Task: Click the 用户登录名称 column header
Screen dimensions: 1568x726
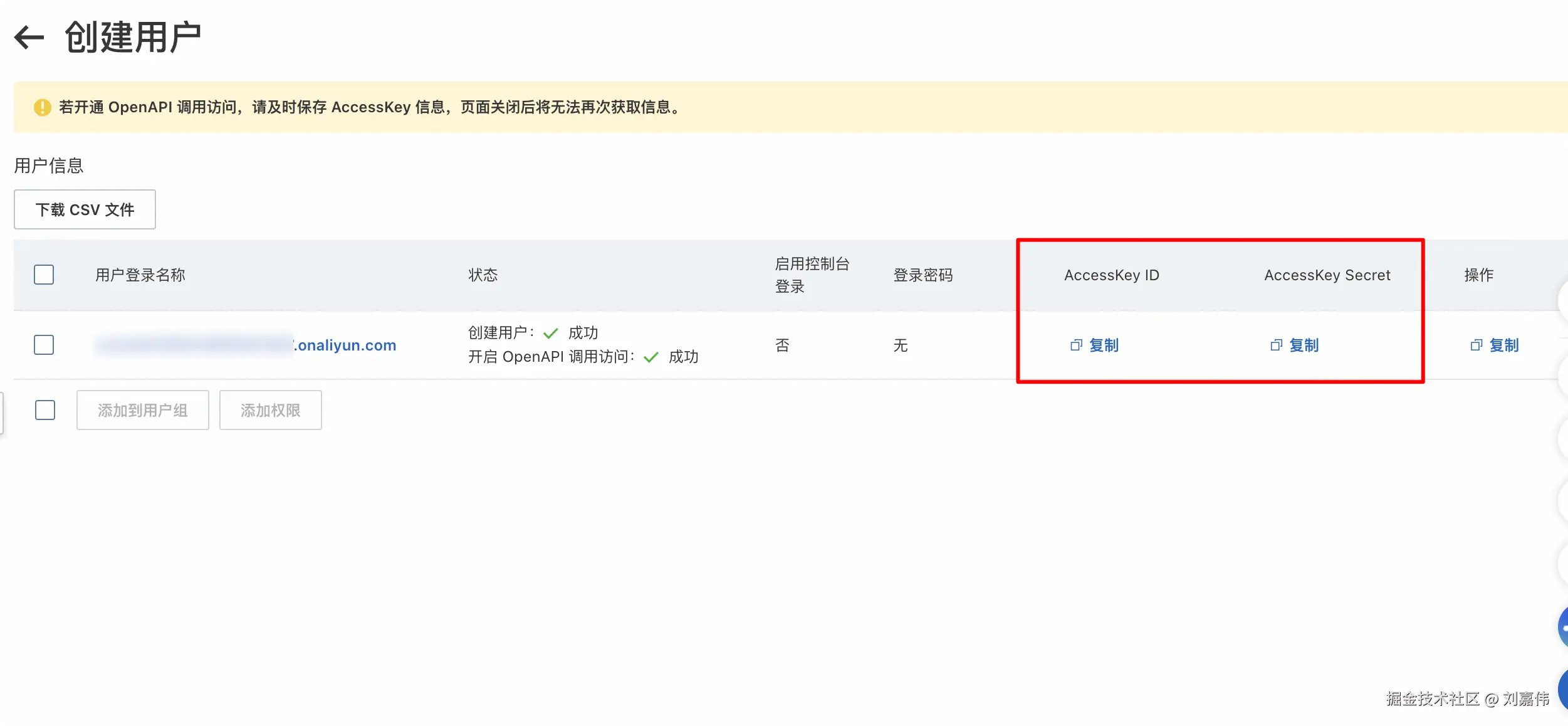Action: (x=140, y=275)
